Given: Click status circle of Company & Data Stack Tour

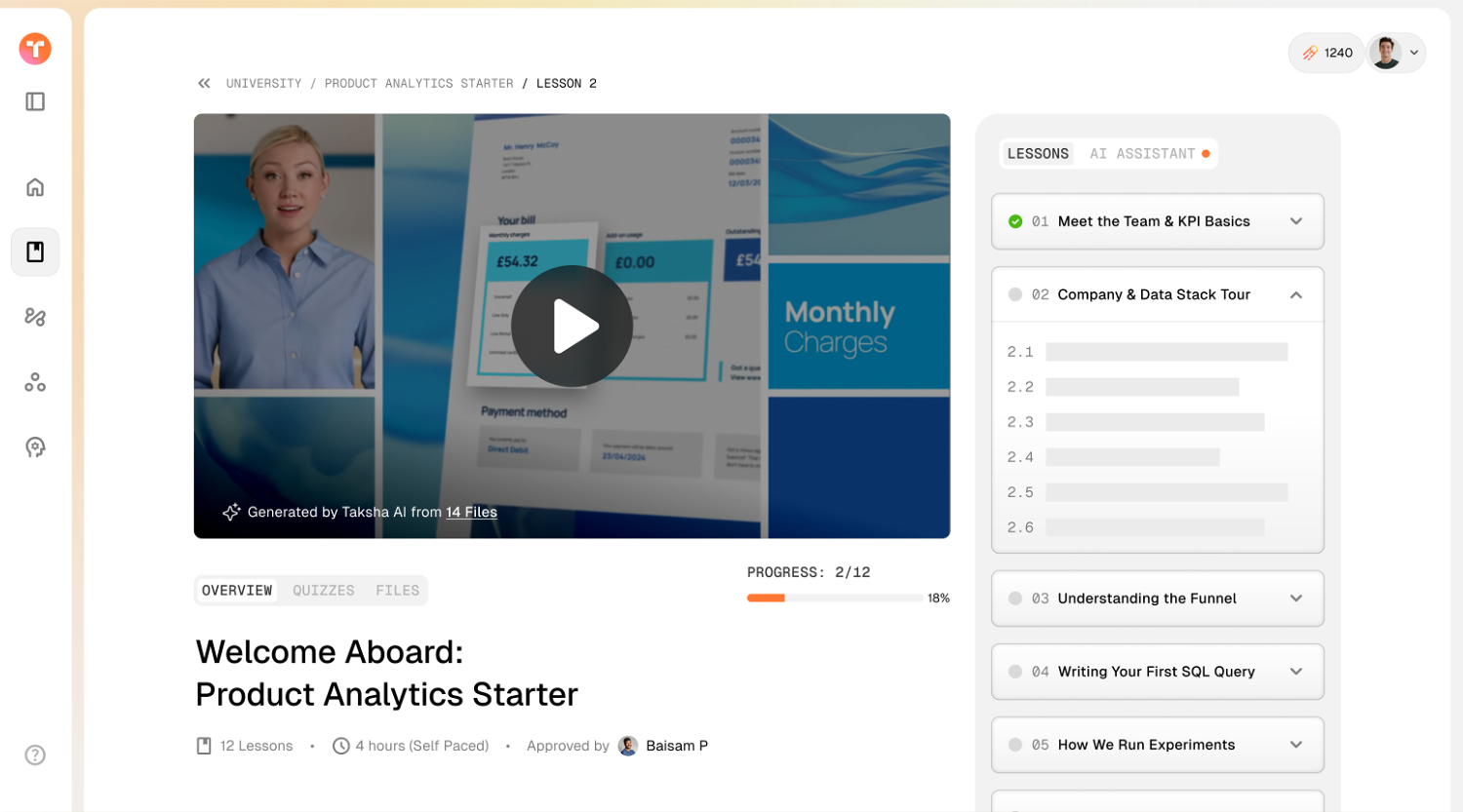Looking at the screenshot, I should [x=1015, y=294].
